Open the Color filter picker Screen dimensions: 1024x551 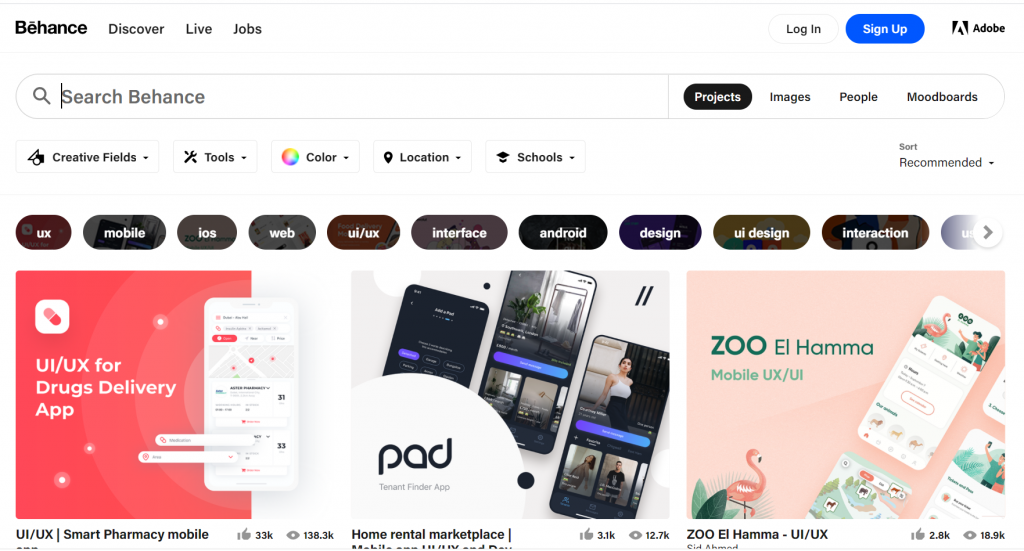(x=315, y=157)
